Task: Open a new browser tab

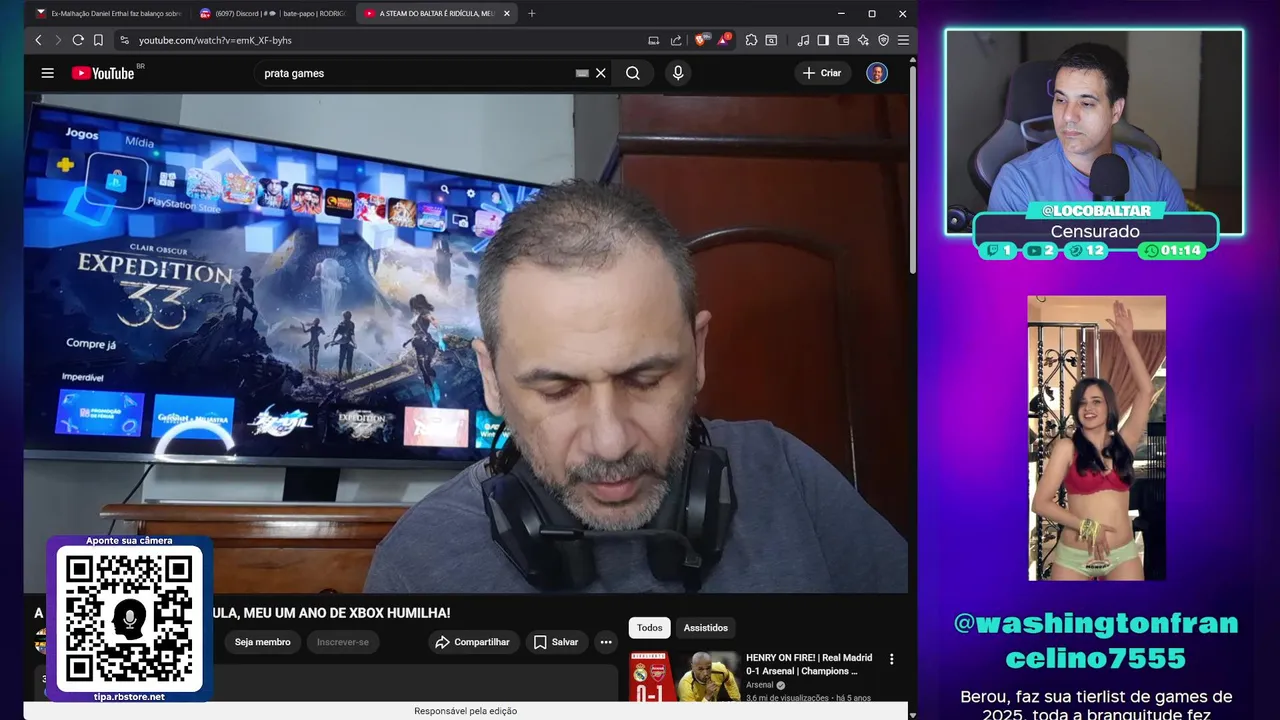Action: pos(531,14)
